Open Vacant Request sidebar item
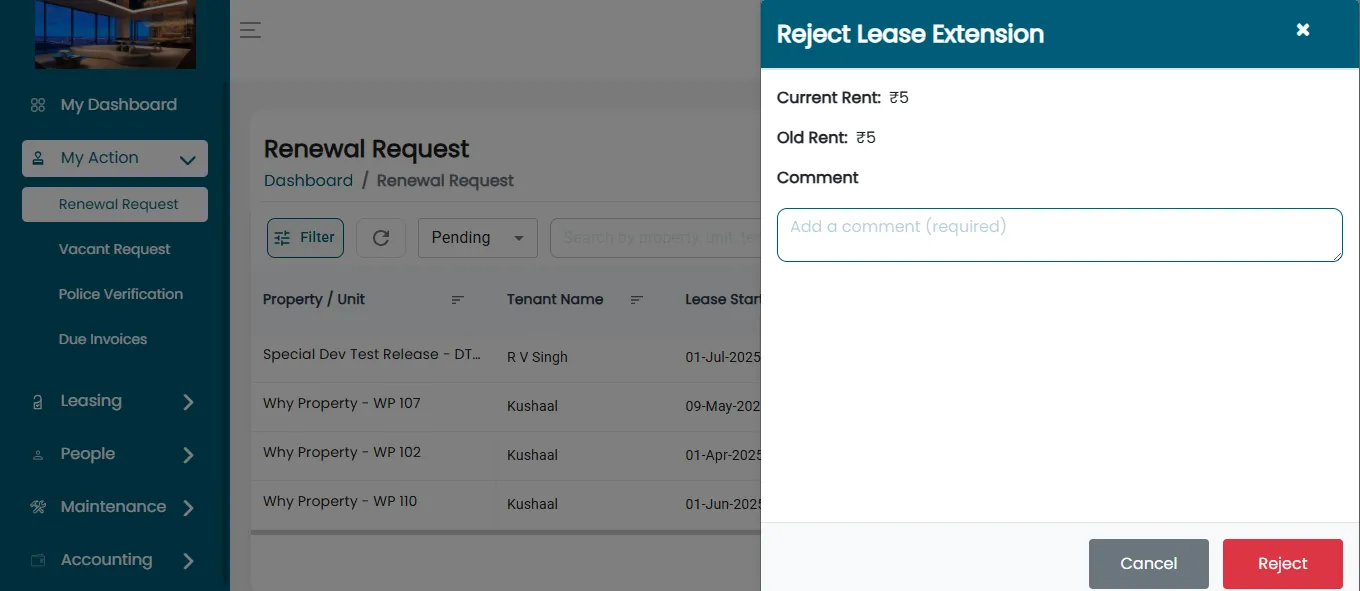This screenshot has width=1360, height=591. 115,249
